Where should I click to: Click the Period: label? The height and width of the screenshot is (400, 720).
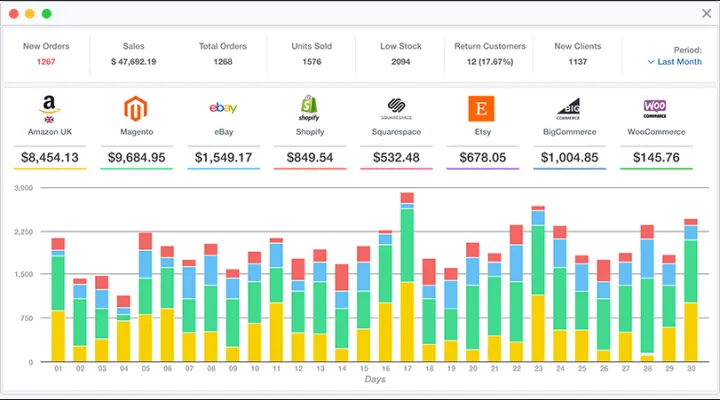687,50
